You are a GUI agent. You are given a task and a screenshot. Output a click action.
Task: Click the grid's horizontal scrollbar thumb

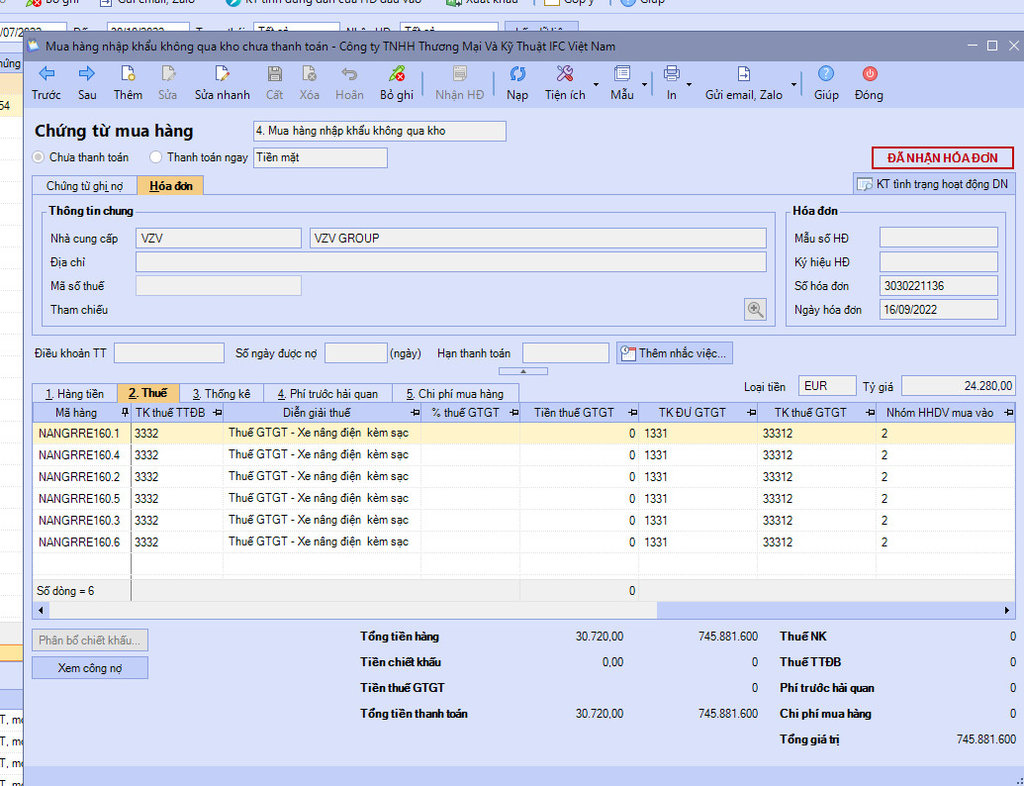[353, 610]
